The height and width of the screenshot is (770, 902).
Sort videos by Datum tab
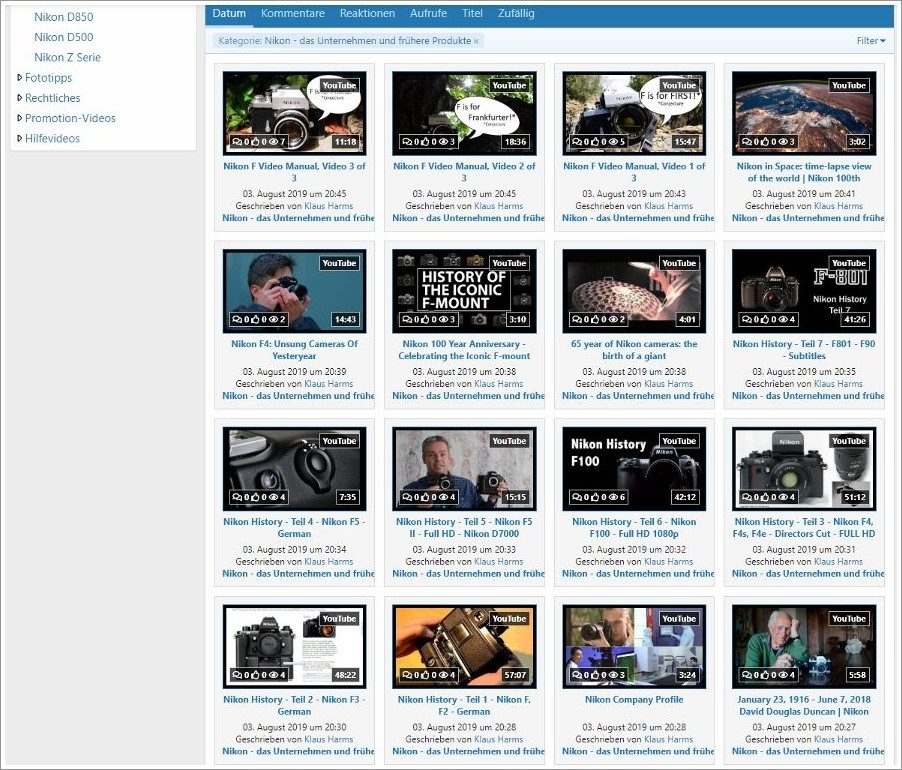pyautogui.click(x=229, y=13)
